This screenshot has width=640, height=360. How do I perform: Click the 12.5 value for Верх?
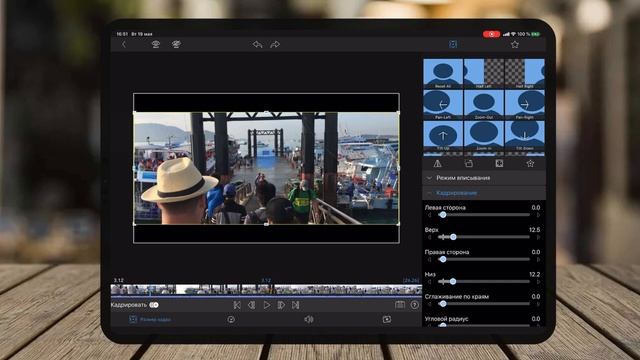(534, 230)
